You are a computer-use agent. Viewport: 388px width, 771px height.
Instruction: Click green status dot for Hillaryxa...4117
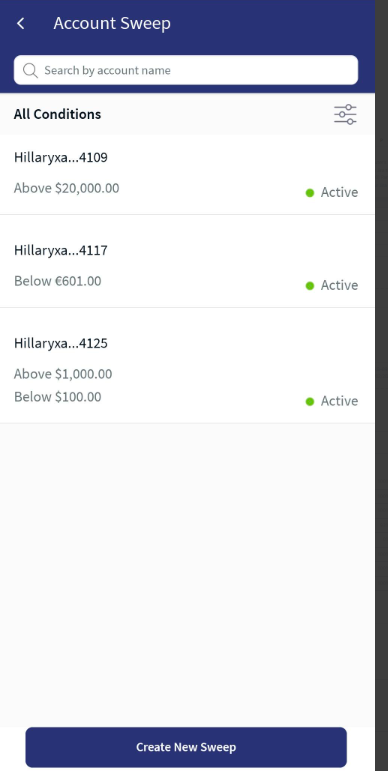310,286
